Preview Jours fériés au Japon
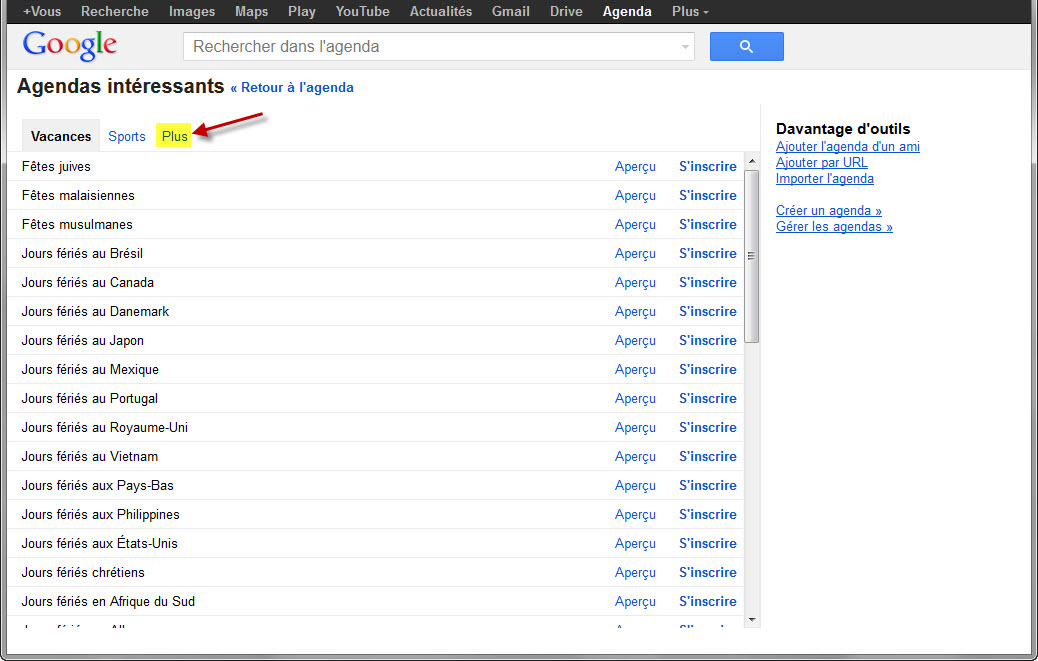This screenshot has width=1038, height=661. 636,341
